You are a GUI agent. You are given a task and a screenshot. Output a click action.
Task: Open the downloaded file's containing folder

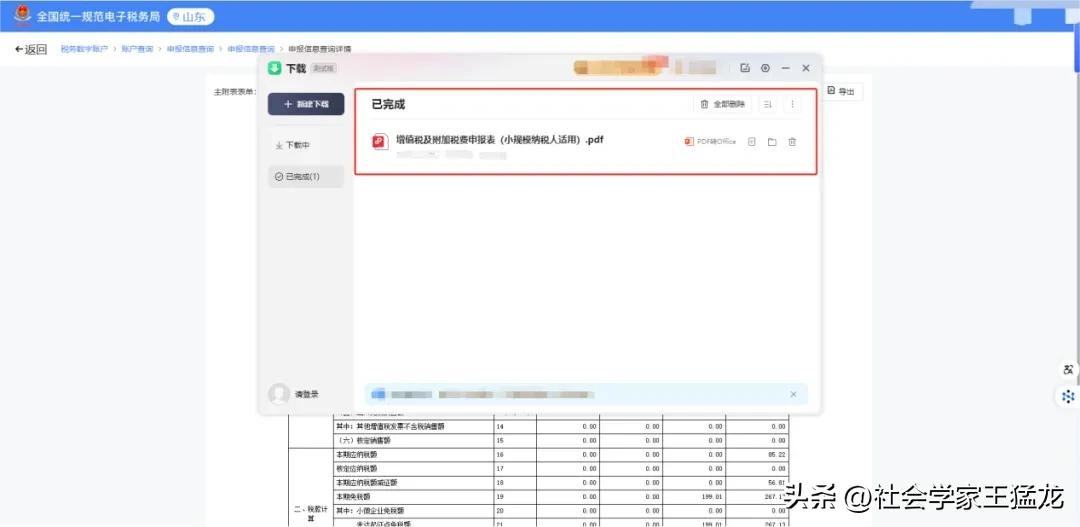pyautogui.click(x=772, y=142)
